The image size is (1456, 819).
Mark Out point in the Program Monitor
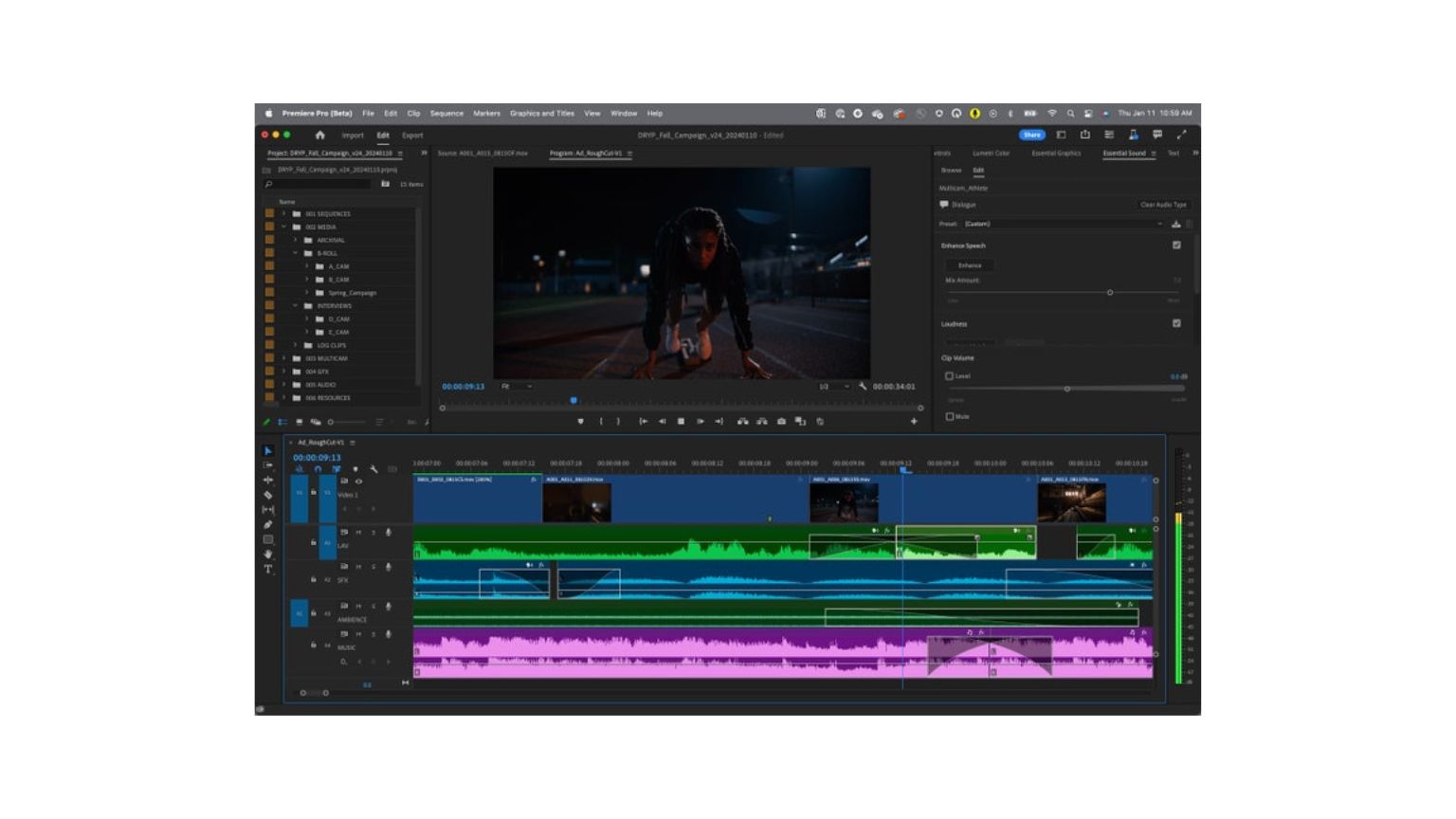(x=618, y=421)
